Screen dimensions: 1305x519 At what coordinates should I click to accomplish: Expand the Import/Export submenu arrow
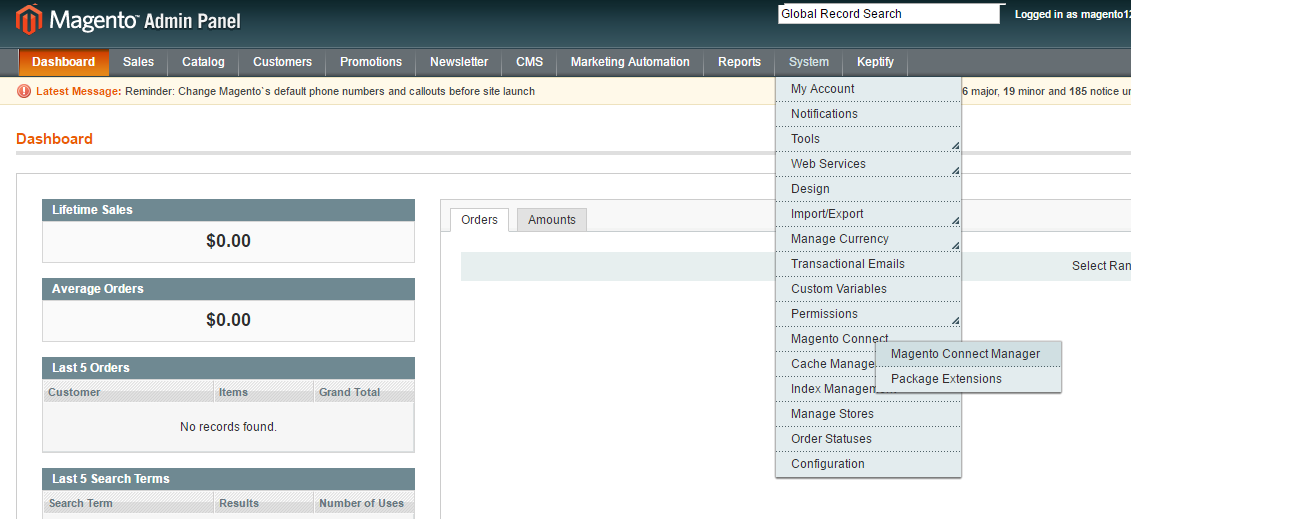click(955, 221)
